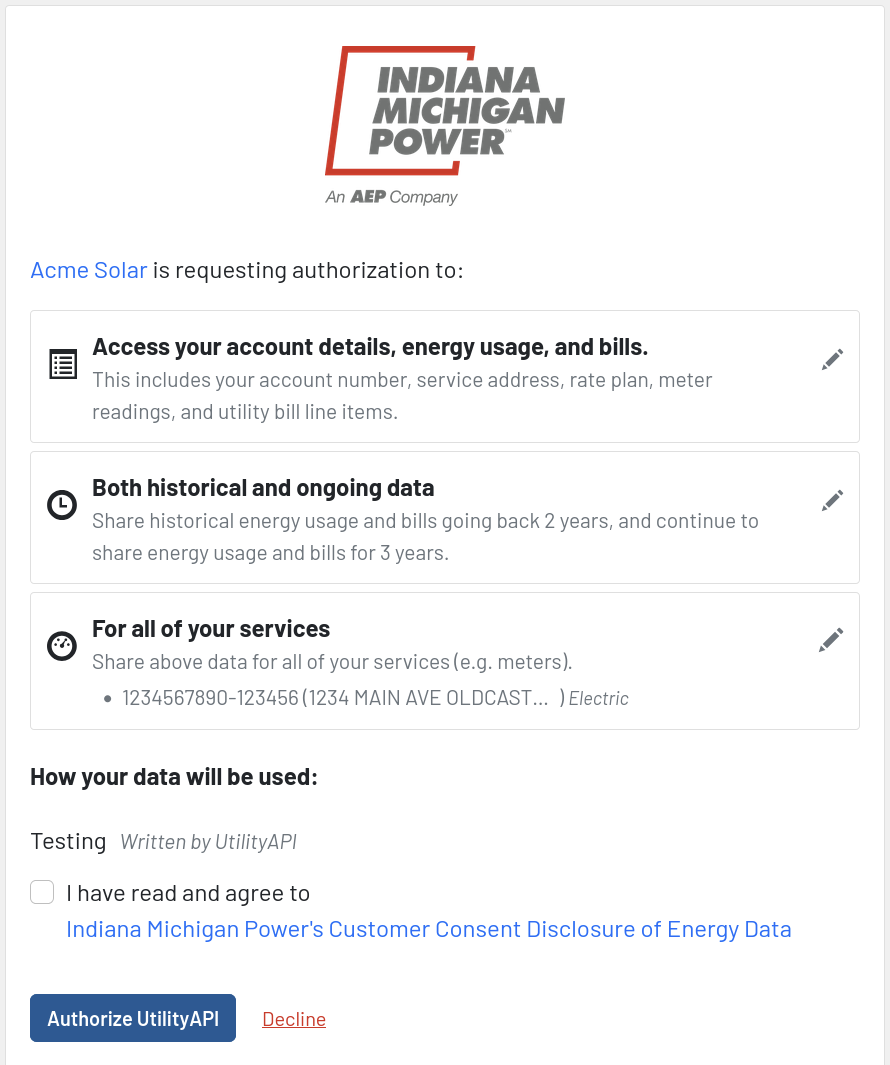The width and height of the screenshot is (890, 1065).
Task: Select the "For all of your services" heading
Action: click(x=211, y=629)
